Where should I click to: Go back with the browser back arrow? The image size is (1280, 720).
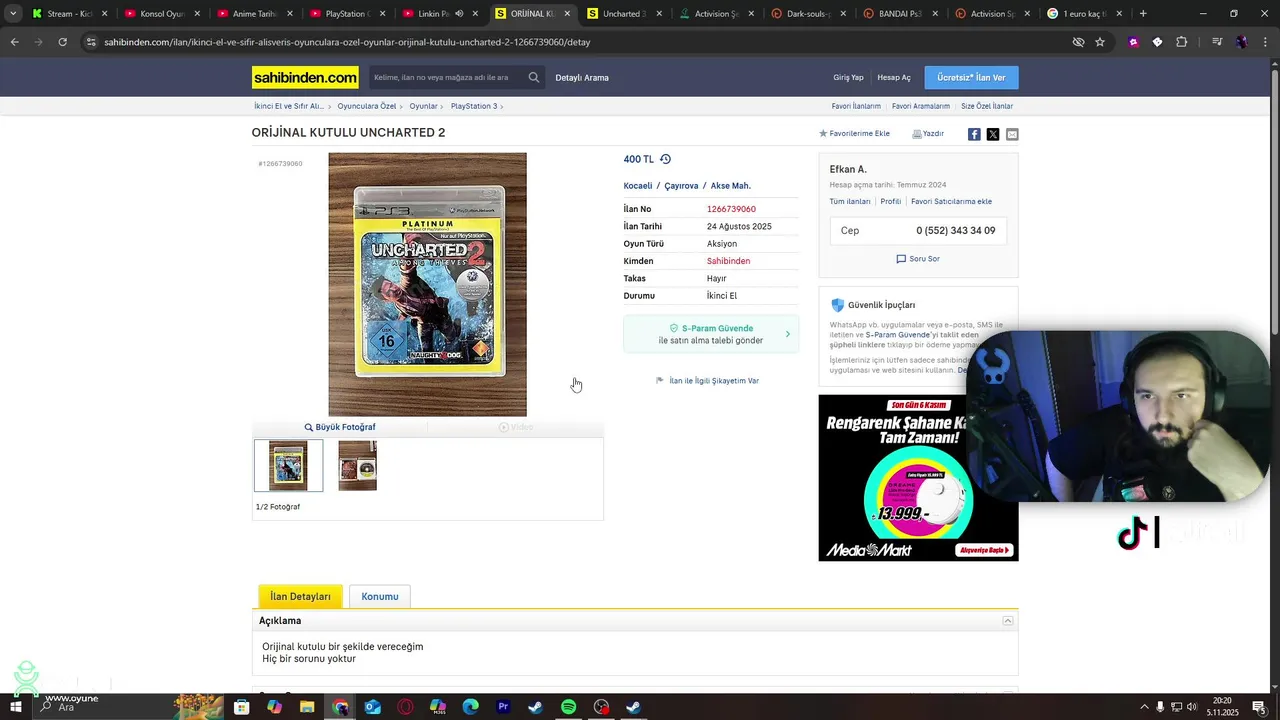14,42
